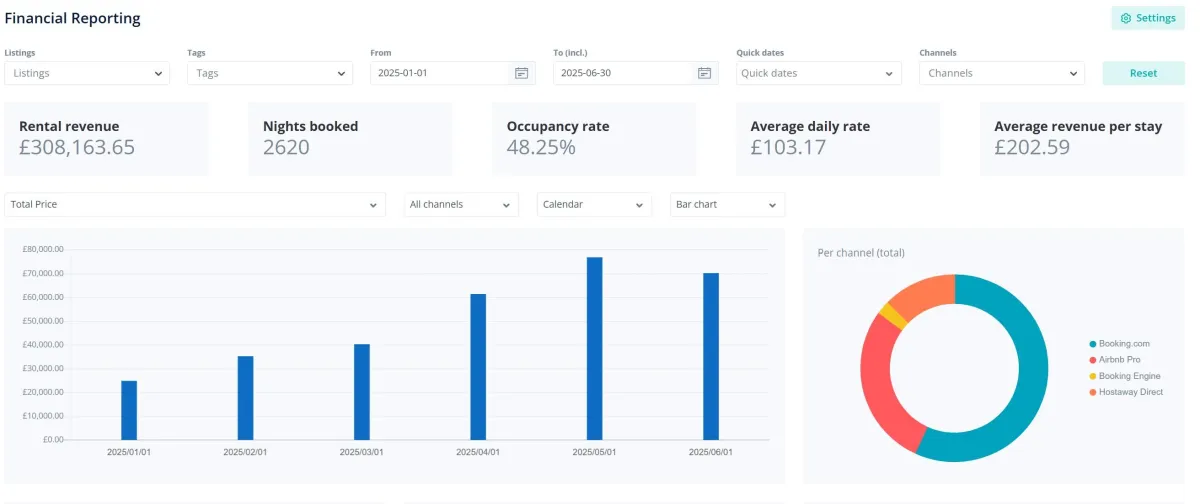Expand the All channels selector
1200x504 pixels.
point(462,204)
